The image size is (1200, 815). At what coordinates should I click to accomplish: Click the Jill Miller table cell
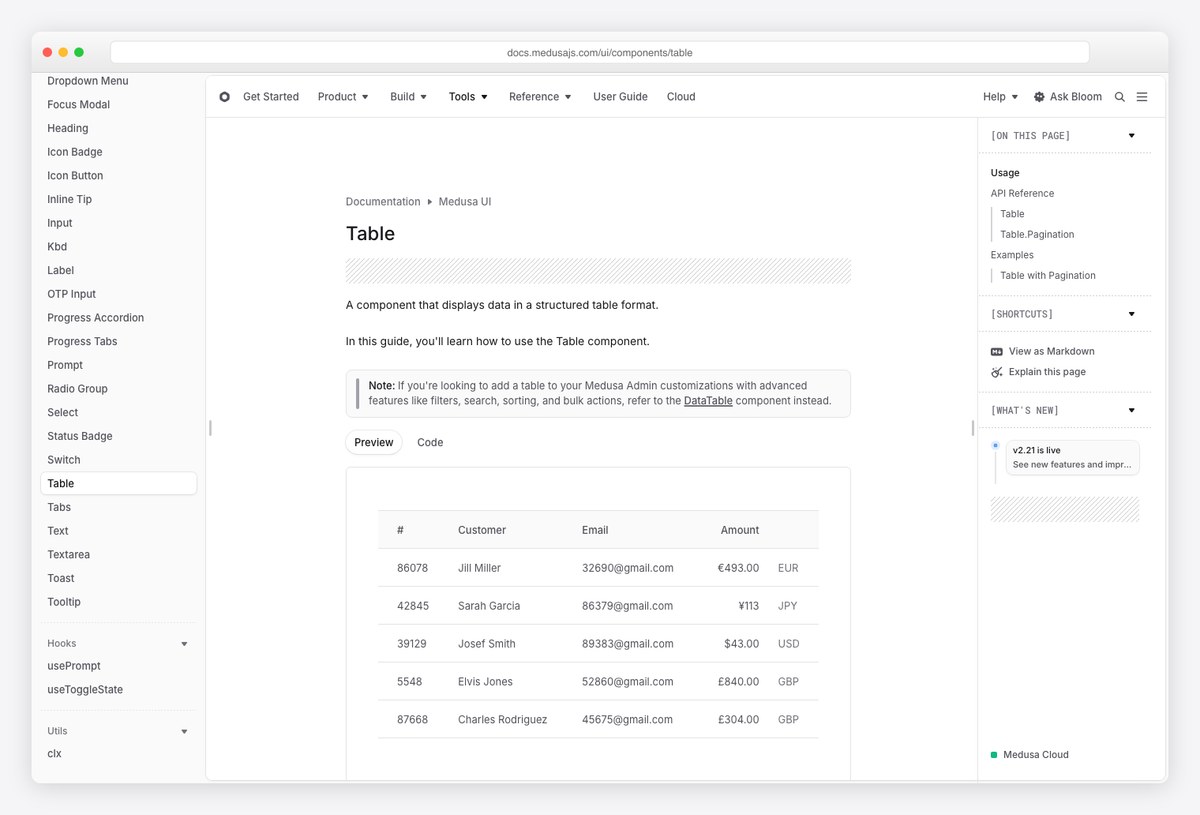tap(479, 568)
